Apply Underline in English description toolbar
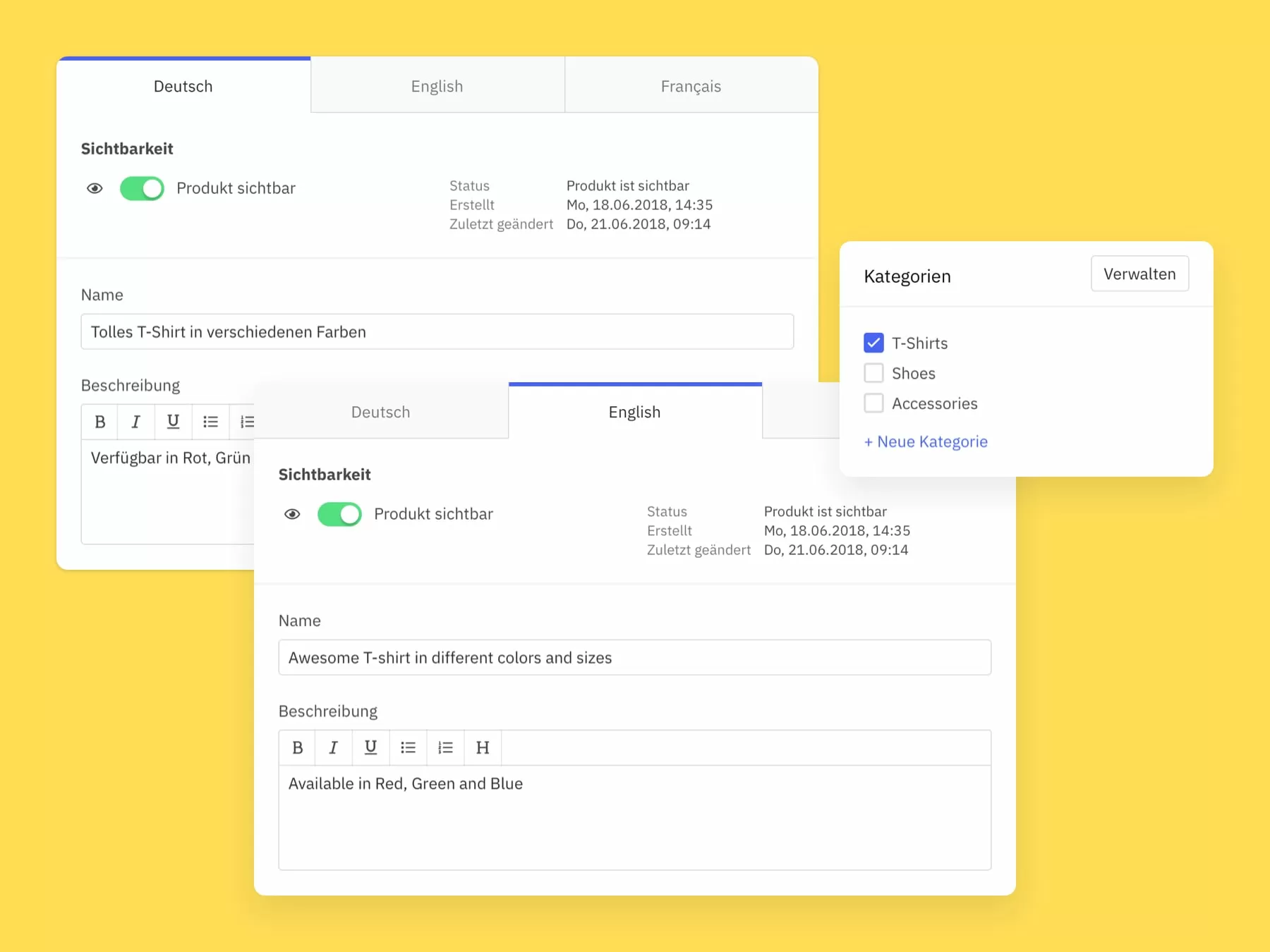This screenshot has height=952, width=1270. coord(370,747)
